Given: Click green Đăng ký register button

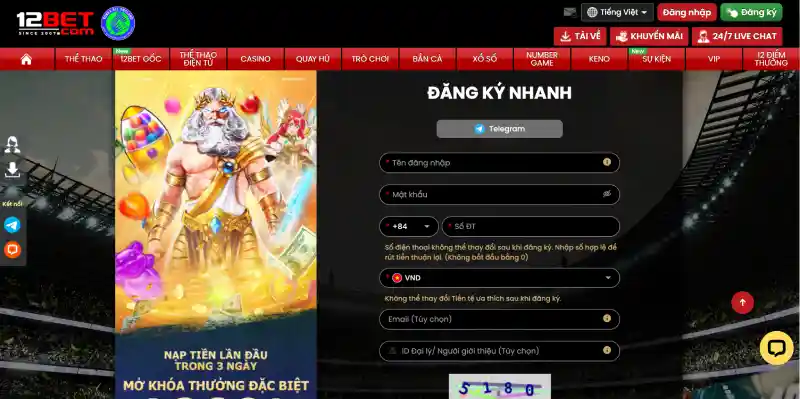Looking at the screenshot, I should click(x=751, y=12).
